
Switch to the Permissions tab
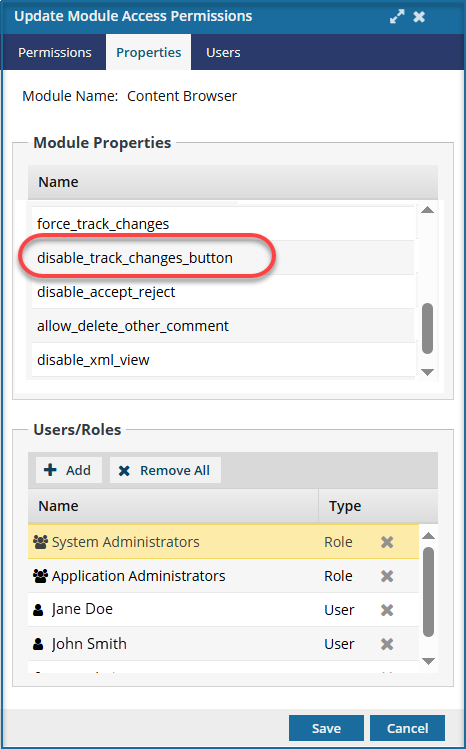point(54,52)
